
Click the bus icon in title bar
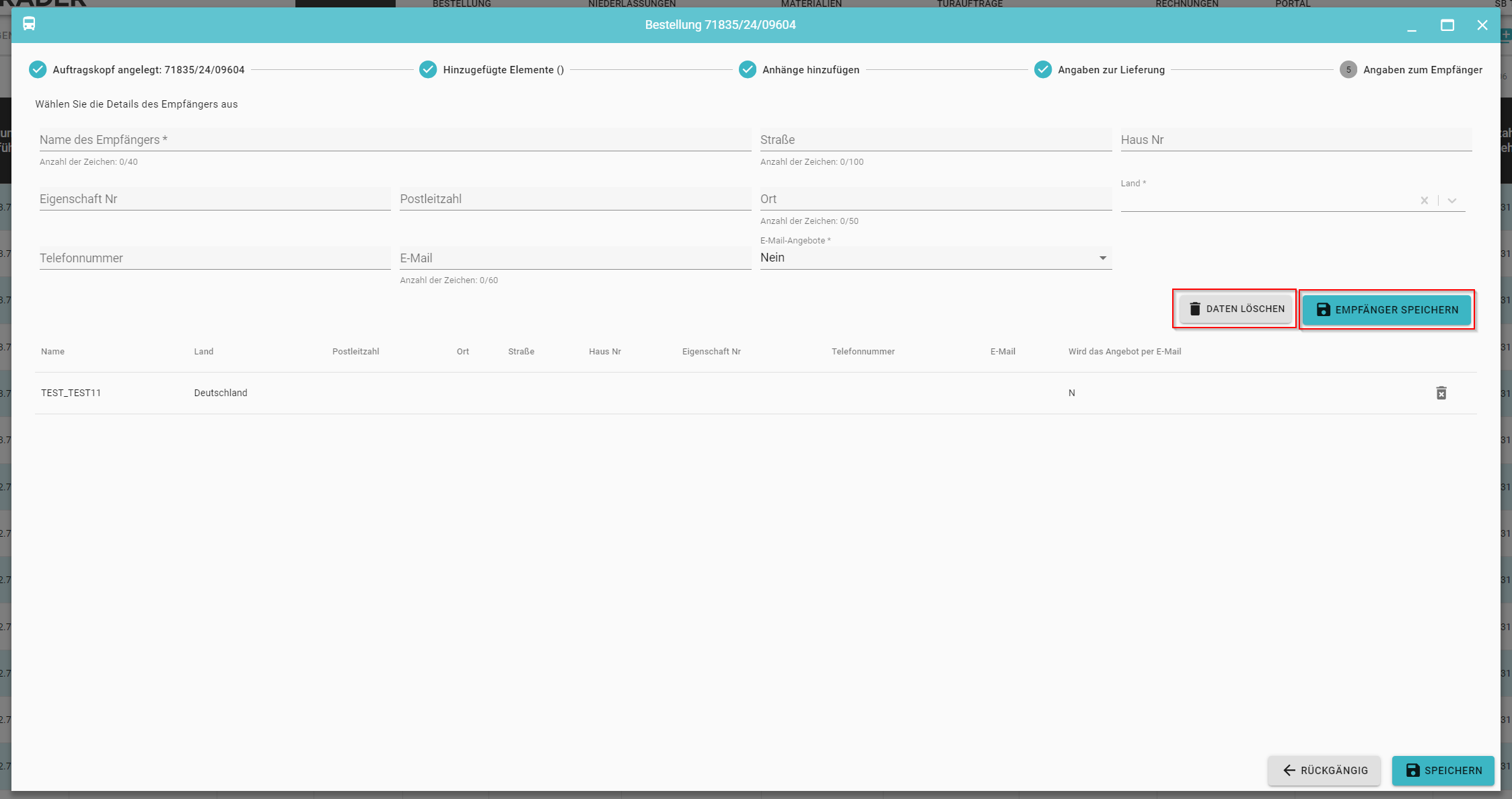point(29,24)
